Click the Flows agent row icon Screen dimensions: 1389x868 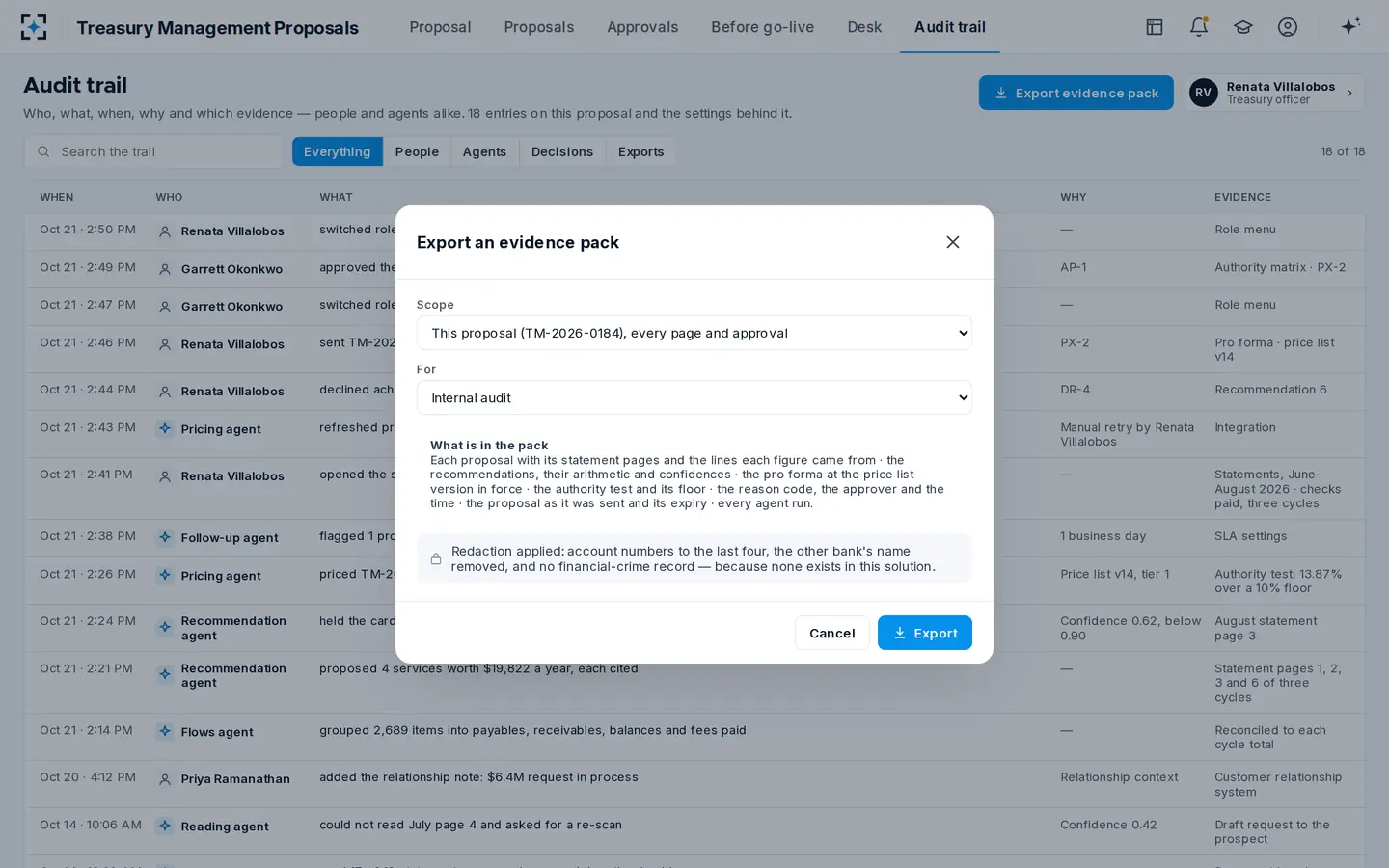165,731
